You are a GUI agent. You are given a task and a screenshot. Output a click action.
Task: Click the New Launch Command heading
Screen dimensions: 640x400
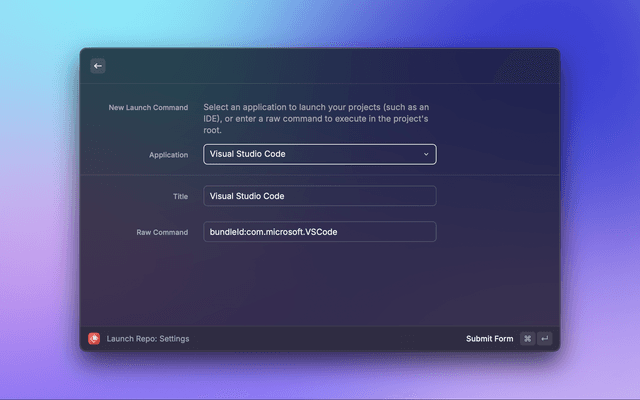tap(148, 107)
